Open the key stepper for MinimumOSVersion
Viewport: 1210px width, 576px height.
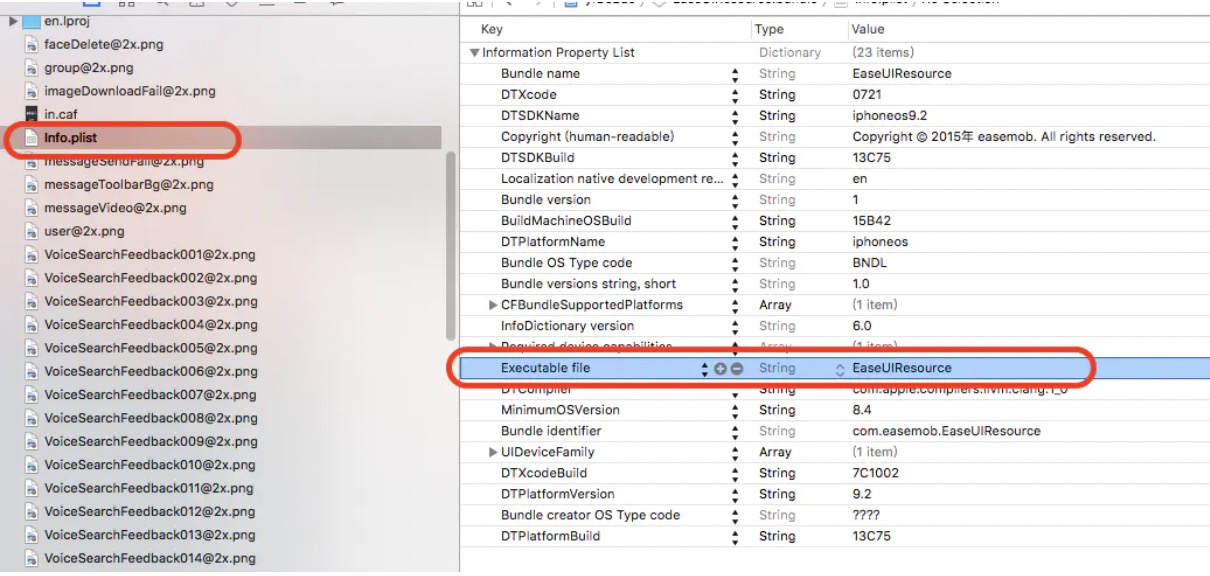click(735, 410)
